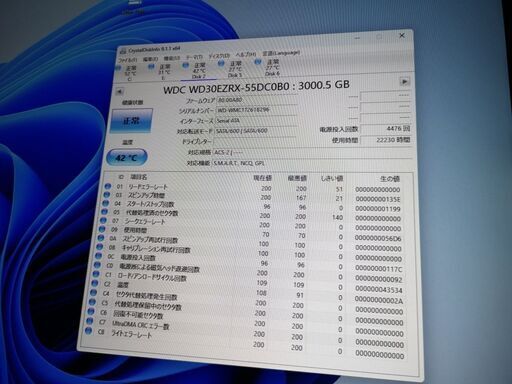Open the ファイル(F) menu

(127, 60)
